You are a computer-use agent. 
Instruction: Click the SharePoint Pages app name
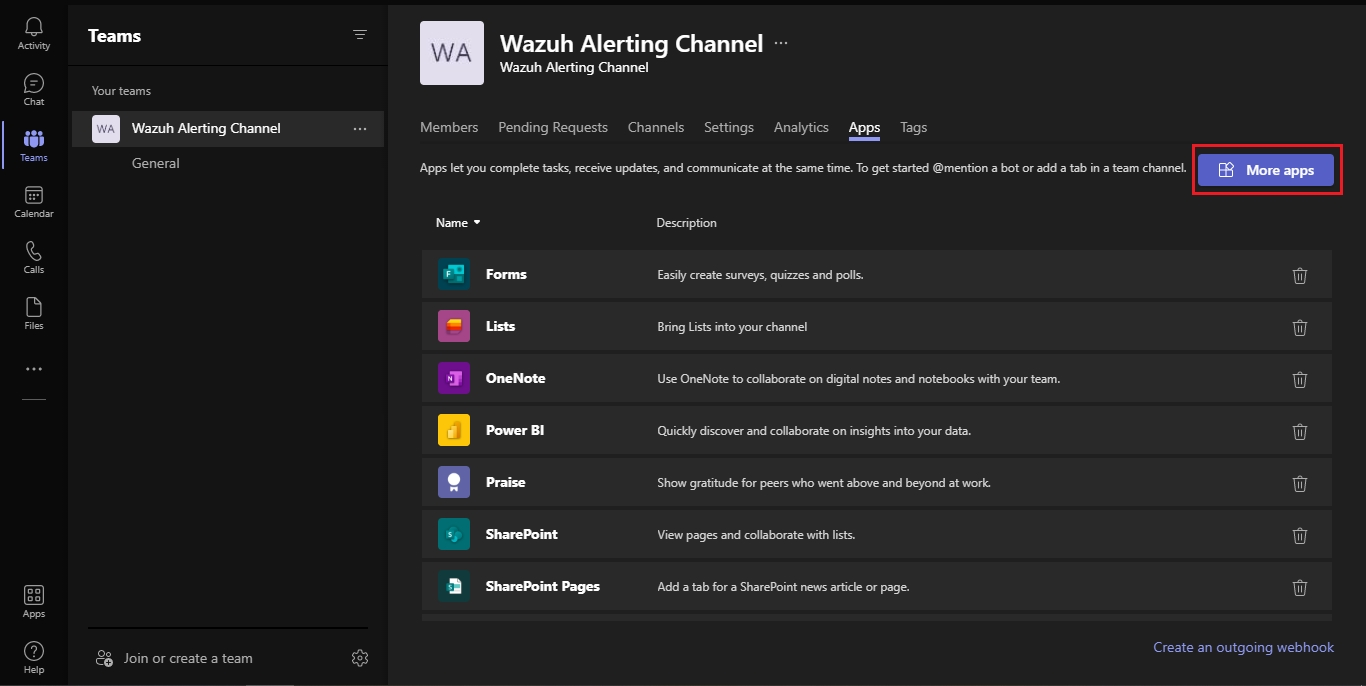[x=543, y=586]
